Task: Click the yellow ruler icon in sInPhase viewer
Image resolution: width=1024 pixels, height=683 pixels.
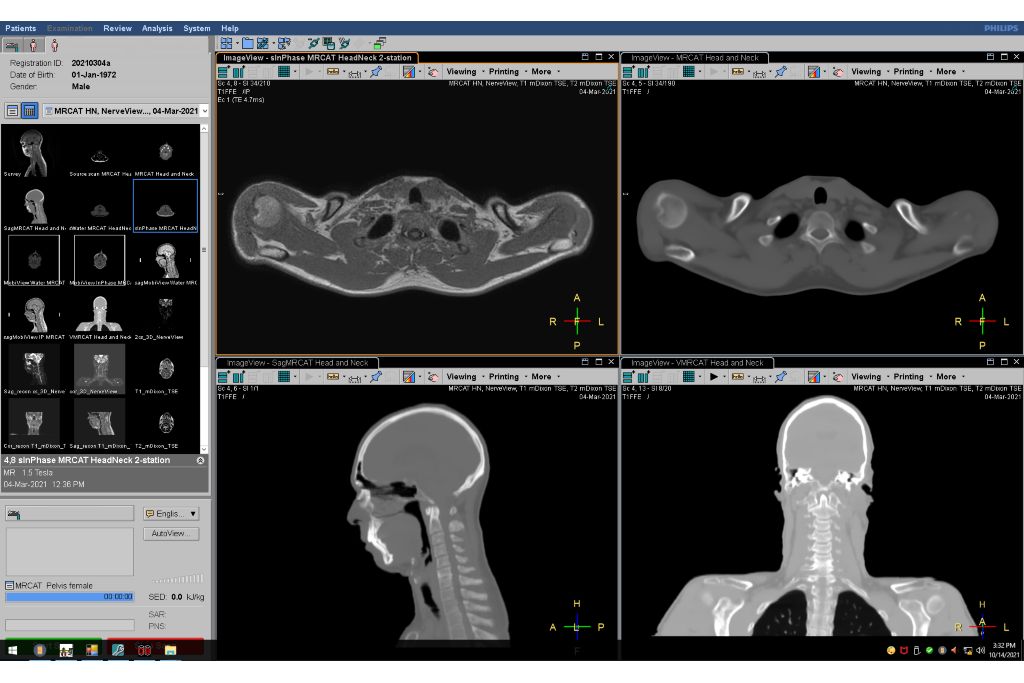Action: click(333, 72)
